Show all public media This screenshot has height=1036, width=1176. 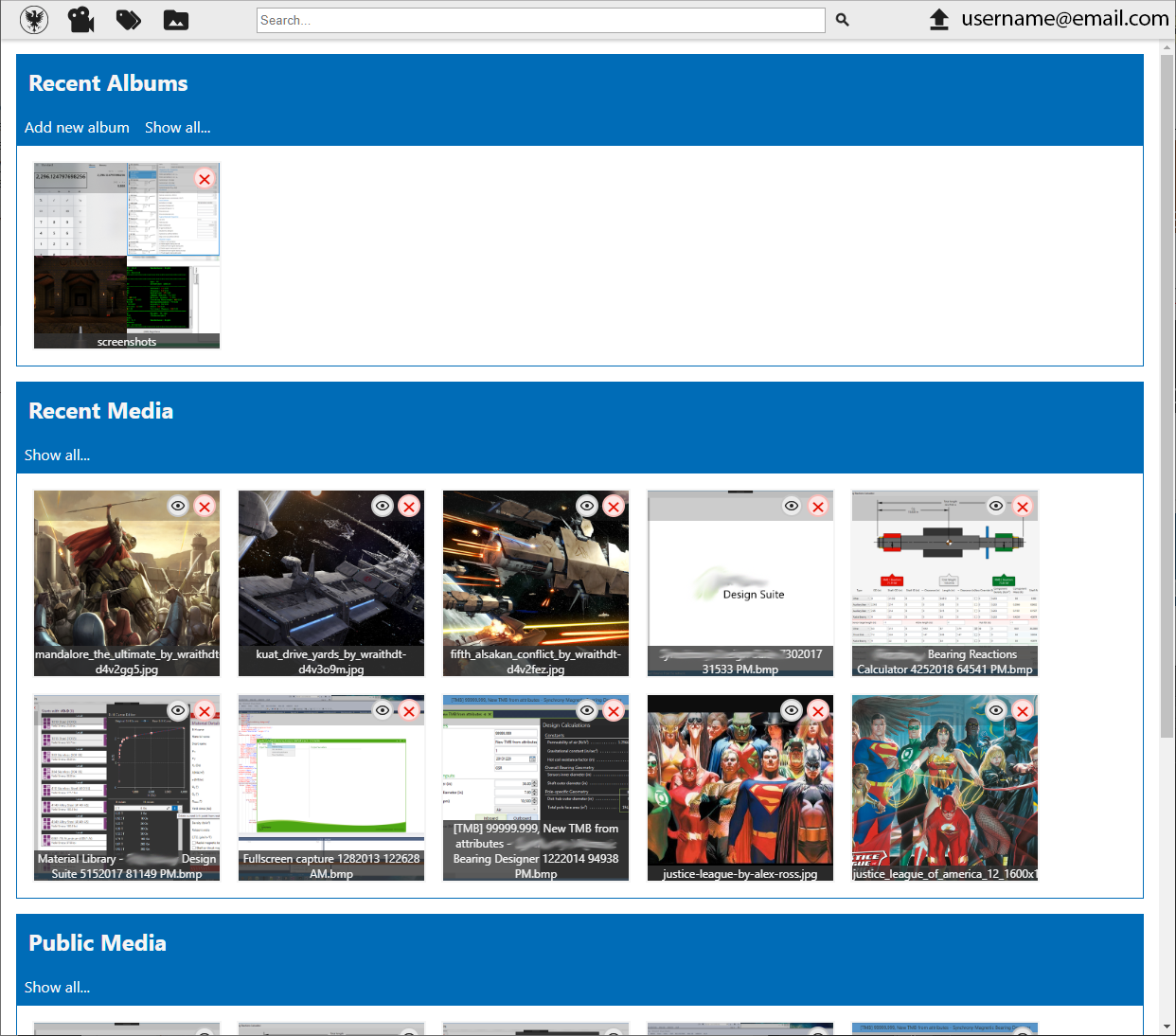click(58, 987)
